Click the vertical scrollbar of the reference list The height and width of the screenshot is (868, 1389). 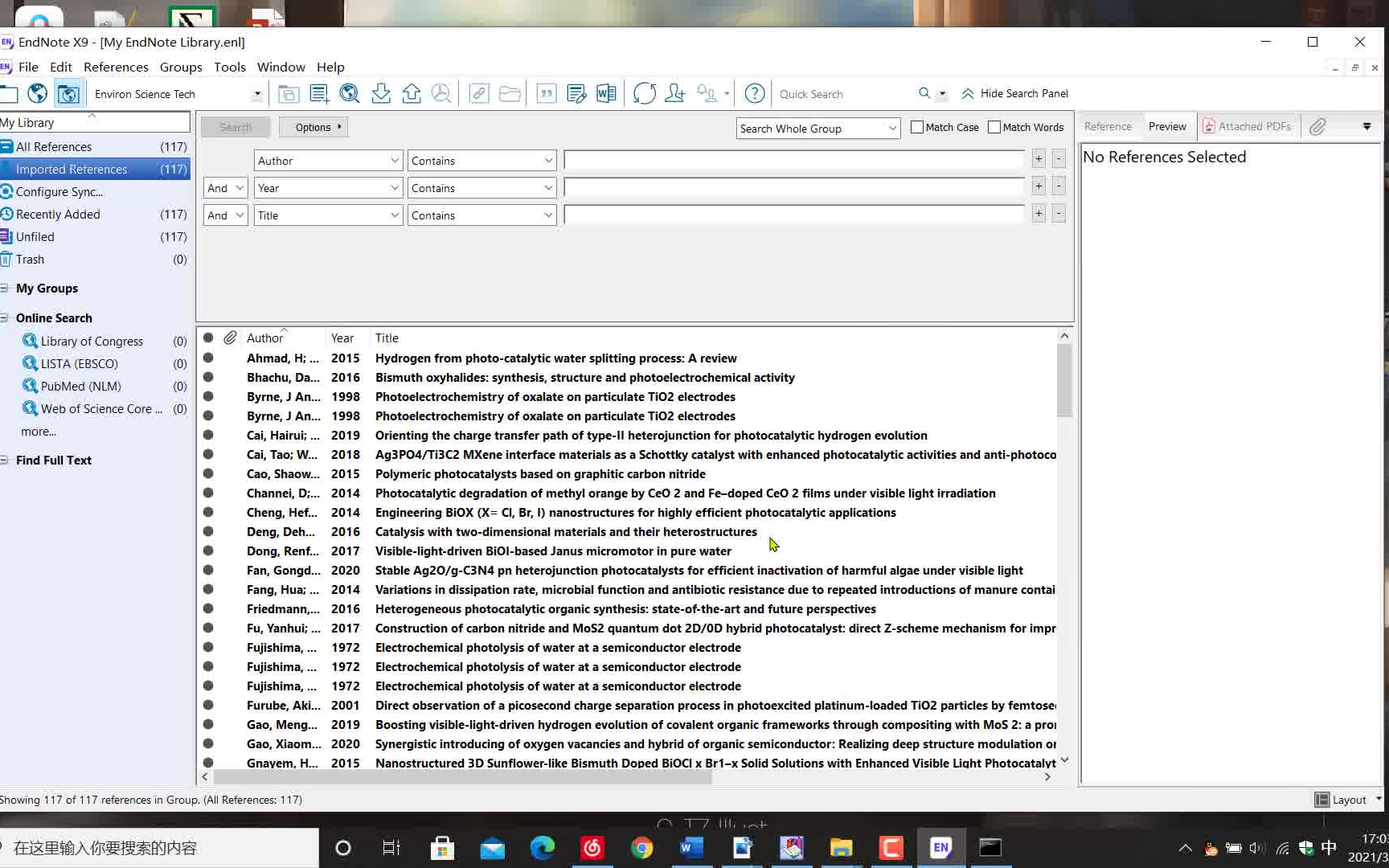(1064, 380)
